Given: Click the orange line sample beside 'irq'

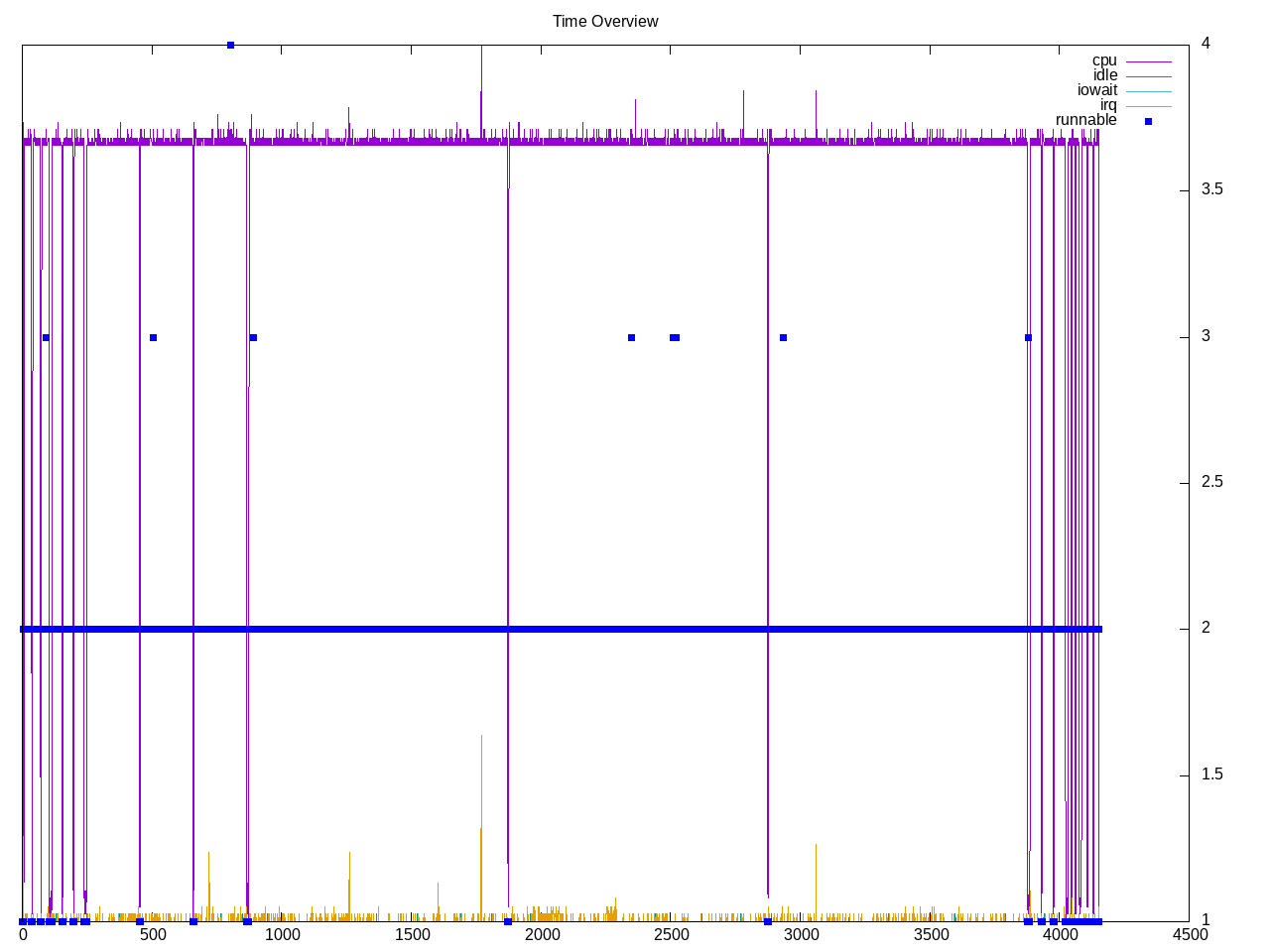Looking at the screenshot, I should click(x=1148, y=106).
